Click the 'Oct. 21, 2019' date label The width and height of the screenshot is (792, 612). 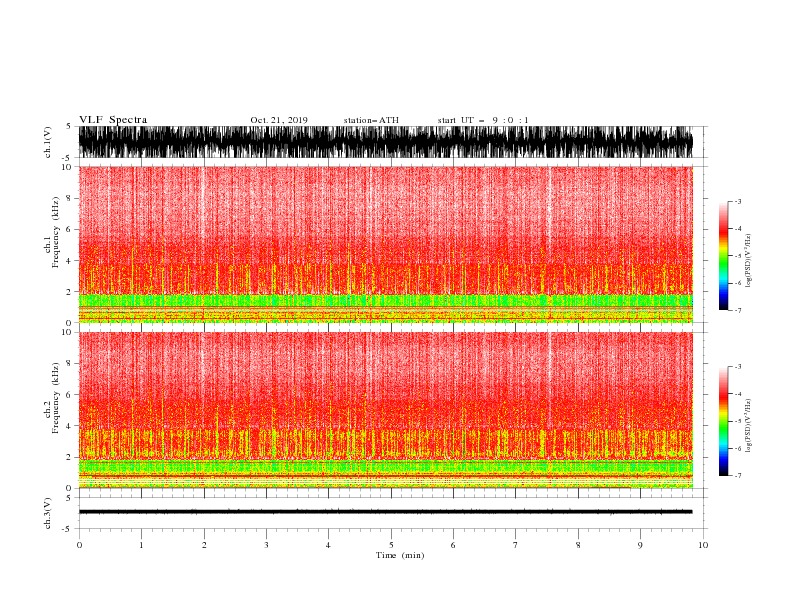pos(279,120)
